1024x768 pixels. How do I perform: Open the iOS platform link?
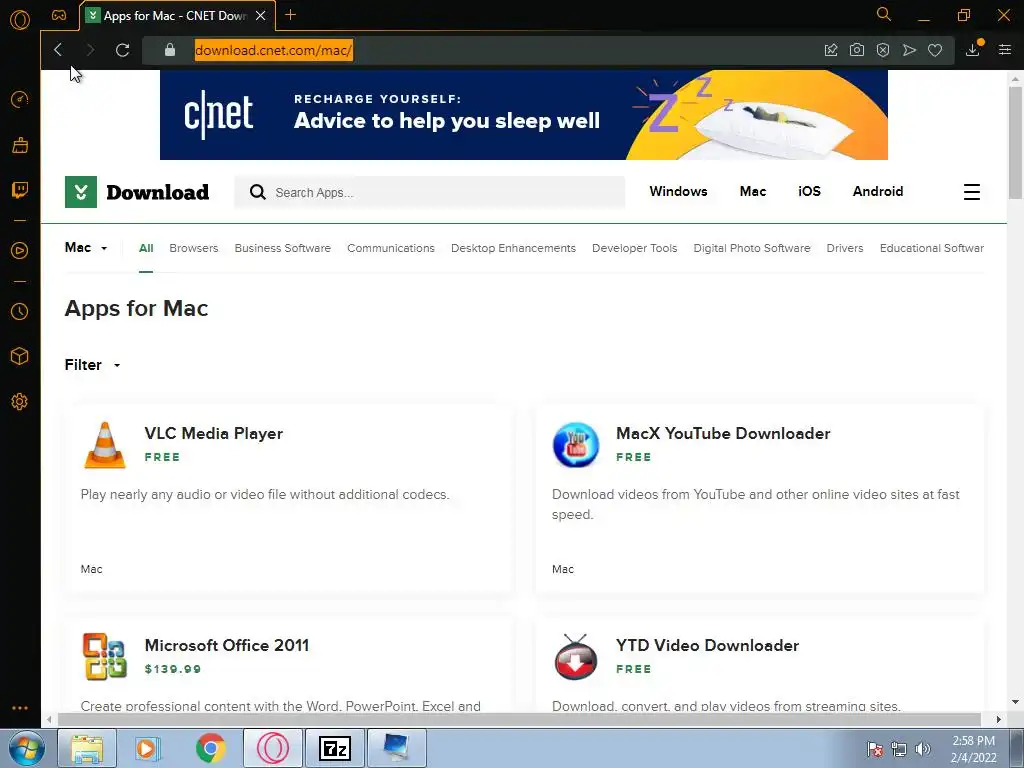(x=809, y=191)
